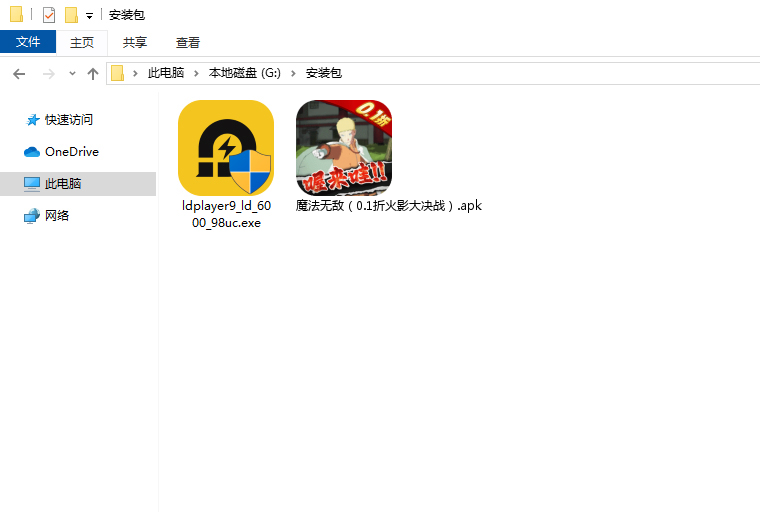Click the back navigation arrow
This screenshot has width=760, height=512.
(19, 74)
